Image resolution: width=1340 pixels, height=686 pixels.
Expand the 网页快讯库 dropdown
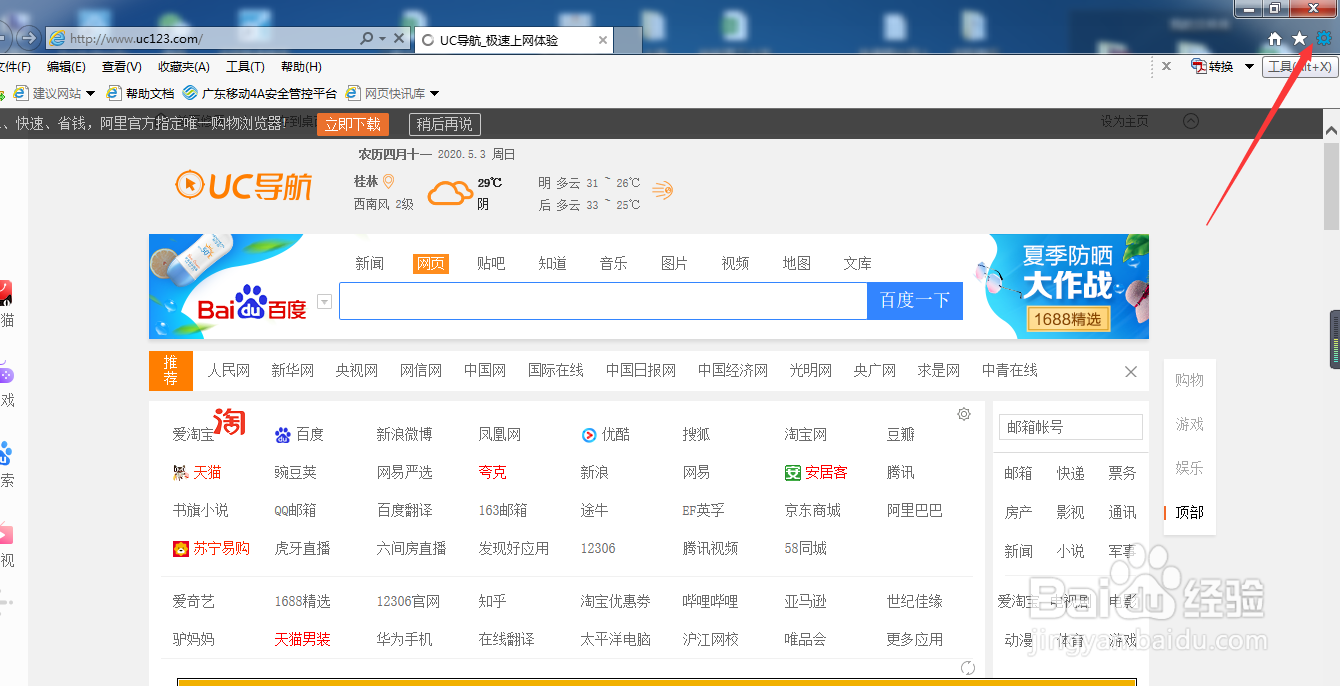point(434,93)
